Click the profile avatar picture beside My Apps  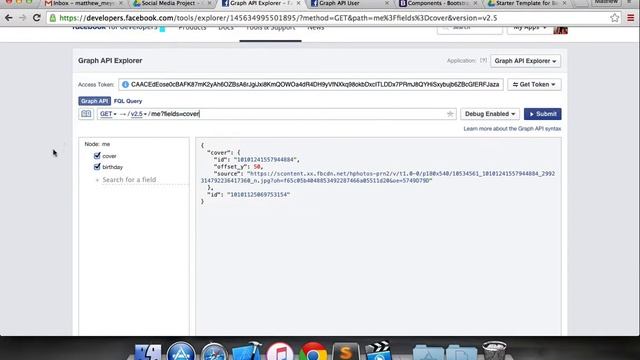click(x=560, y=30)
